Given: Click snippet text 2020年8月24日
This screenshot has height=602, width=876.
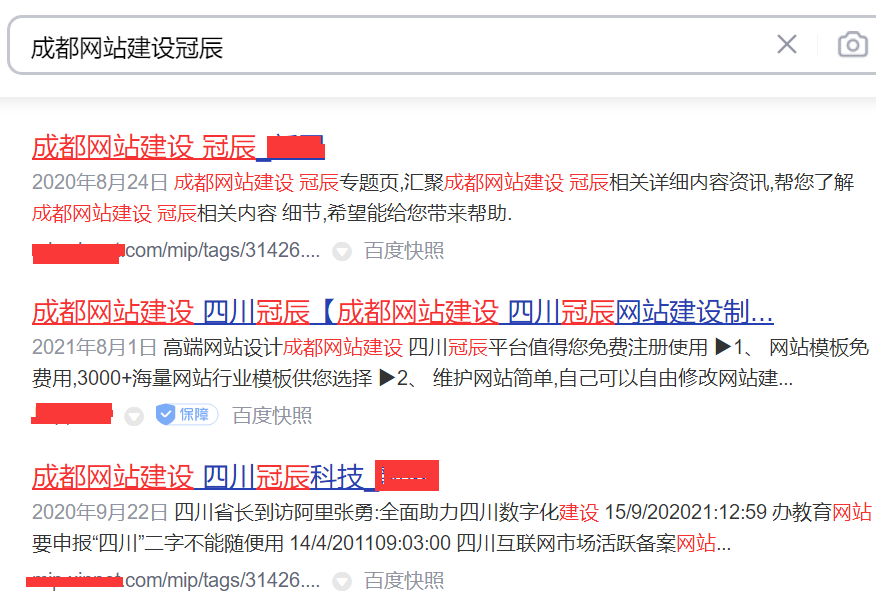Looking at the screenshot, I should pyautogui.click(x=100, y=182).
